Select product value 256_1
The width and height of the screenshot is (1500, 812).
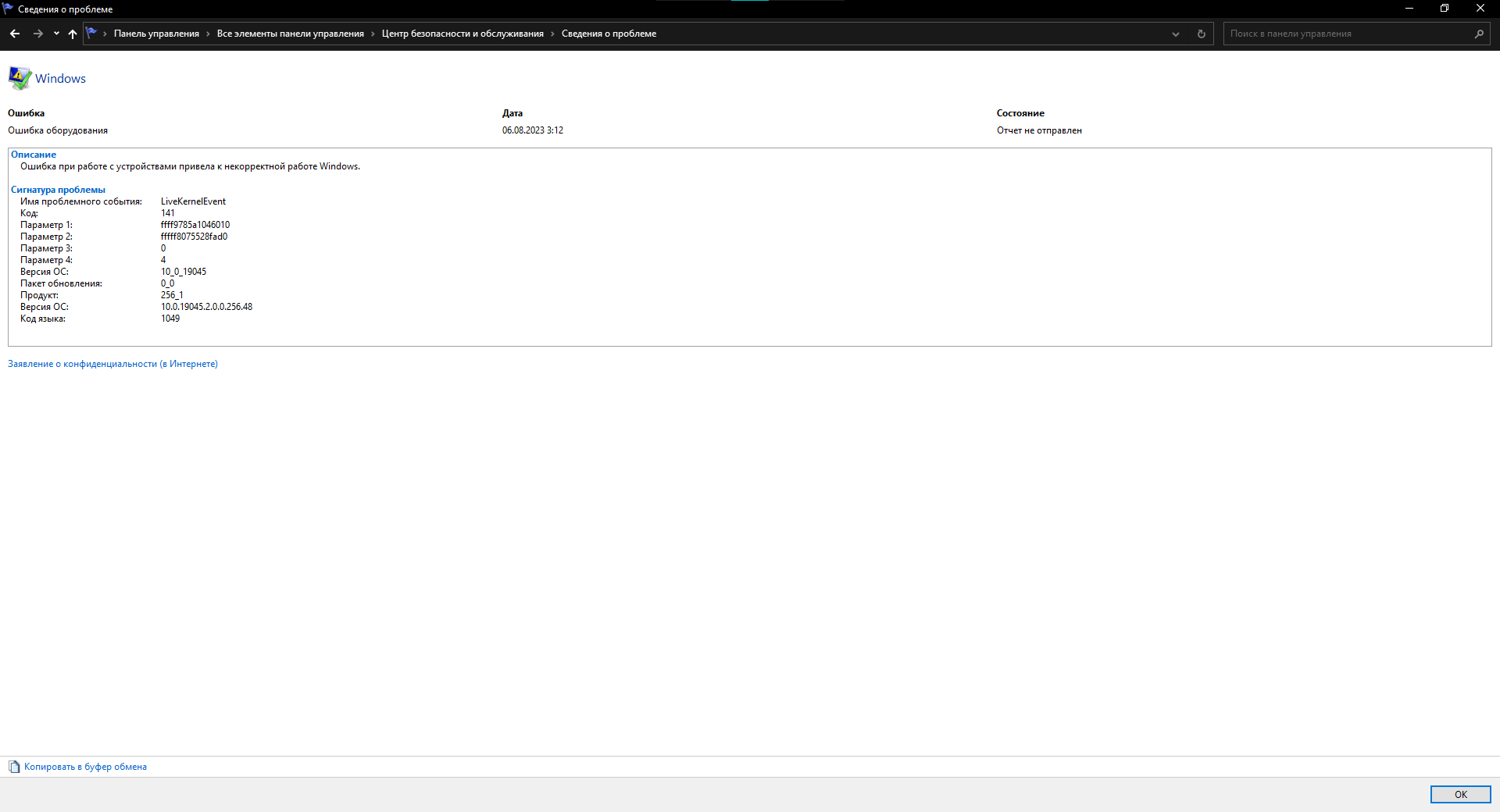[x=172, y=295]
